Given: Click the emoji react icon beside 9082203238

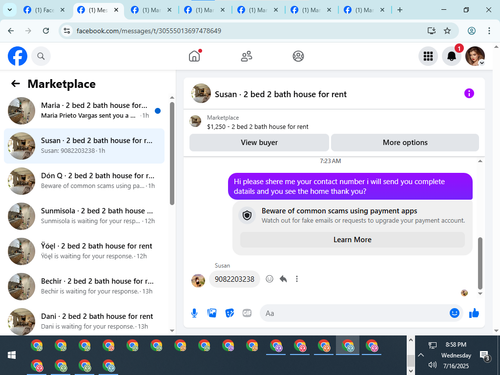Looking at the screenshot, I should point(269,279).
